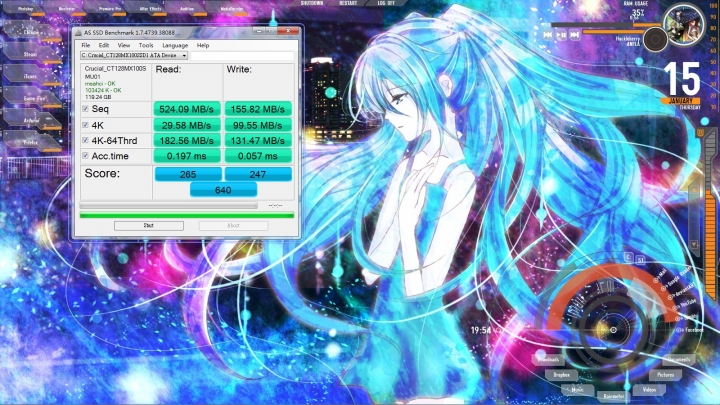Viewport: 720px width, 405px height.
Task: Skip to next track in music player
Action: click(x=574, y=34)
